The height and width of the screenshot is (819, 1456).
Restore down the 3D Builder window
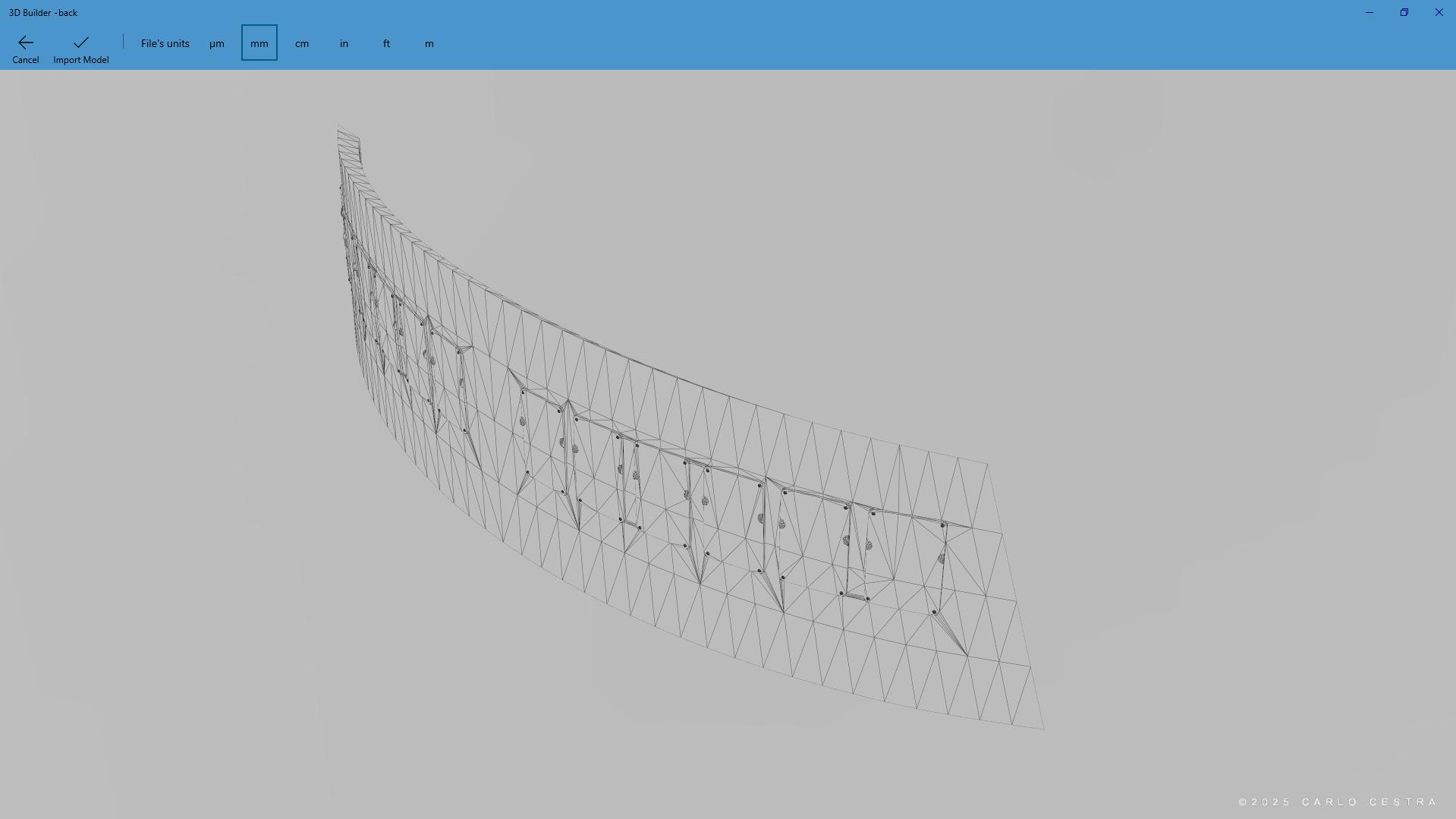click(x=1404, y=13)
